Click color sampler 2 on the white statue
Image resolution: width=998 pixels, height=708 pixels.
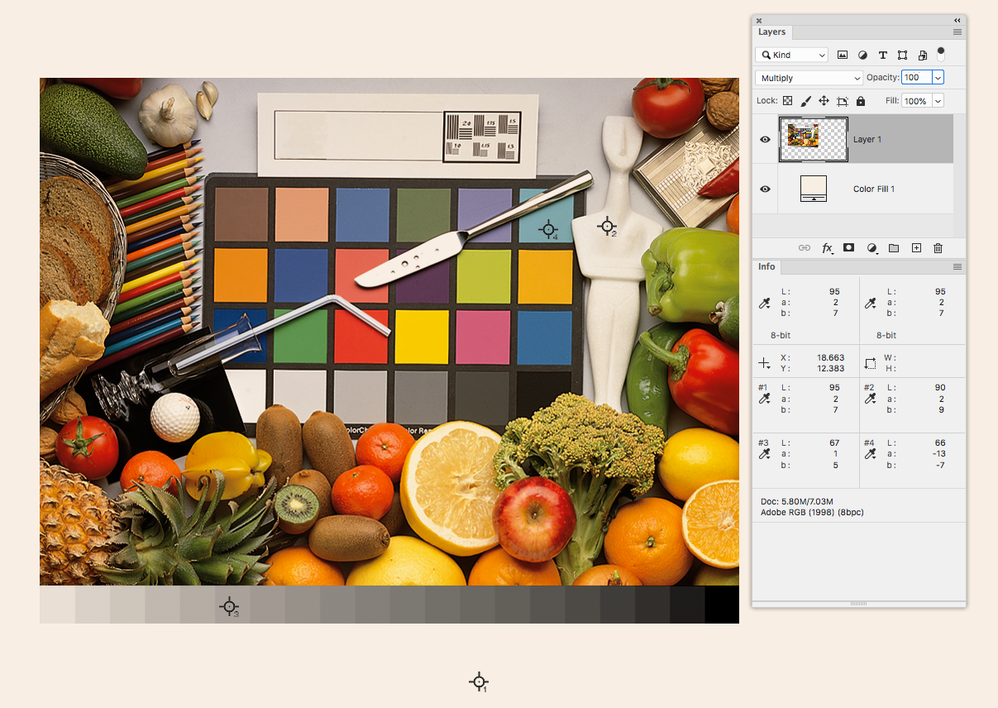click(607, 225)
